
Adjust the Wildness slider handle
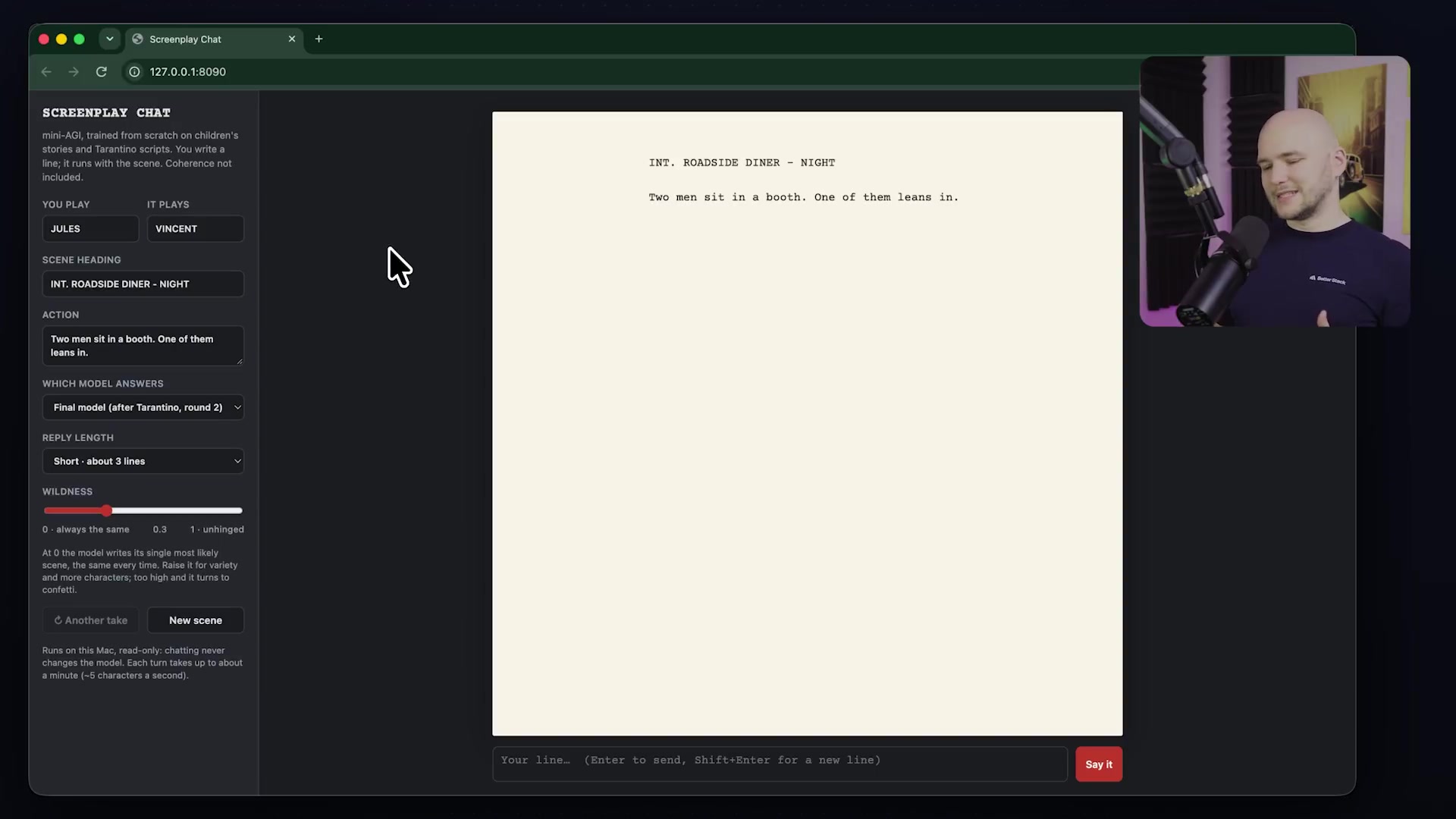[106, 510]
